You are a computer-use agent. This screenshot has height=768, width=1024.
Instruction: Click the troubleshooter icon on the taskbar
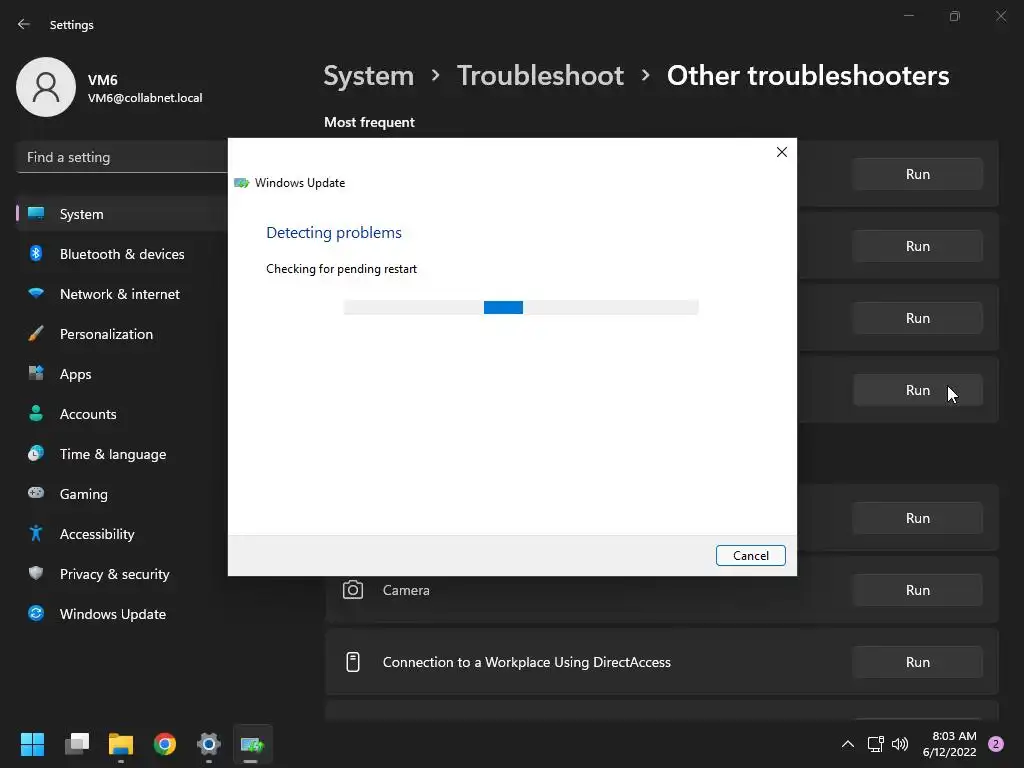252,744
